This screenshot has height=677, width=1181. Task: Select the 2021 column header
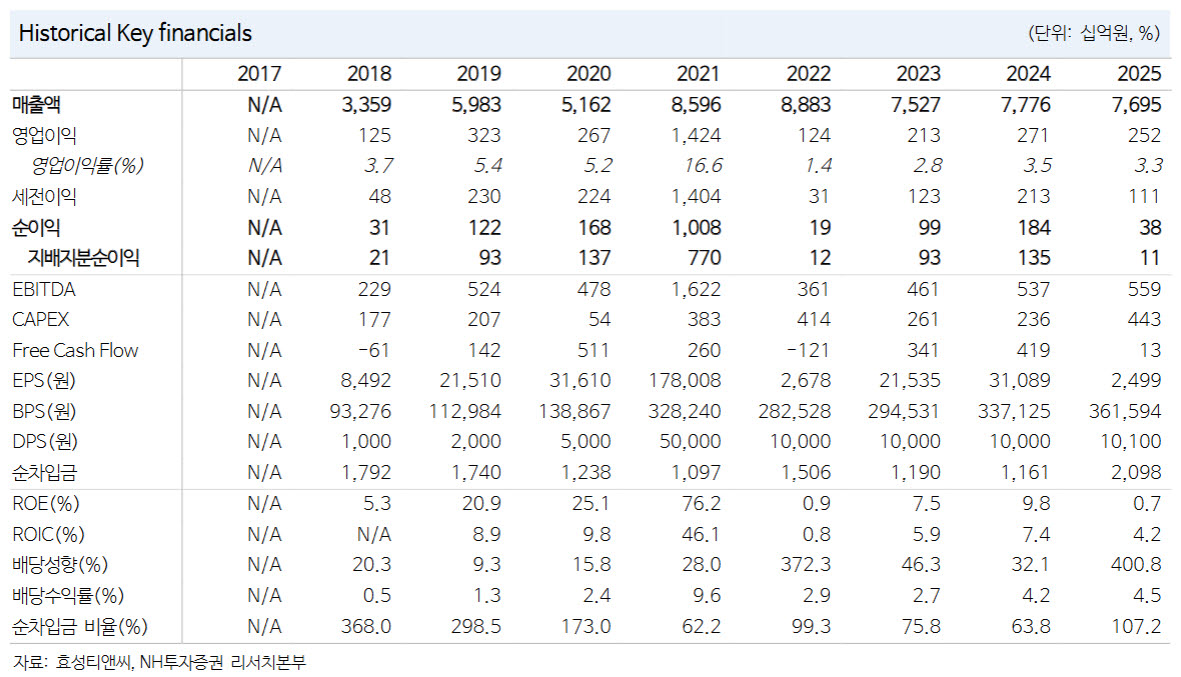point(697,74)
